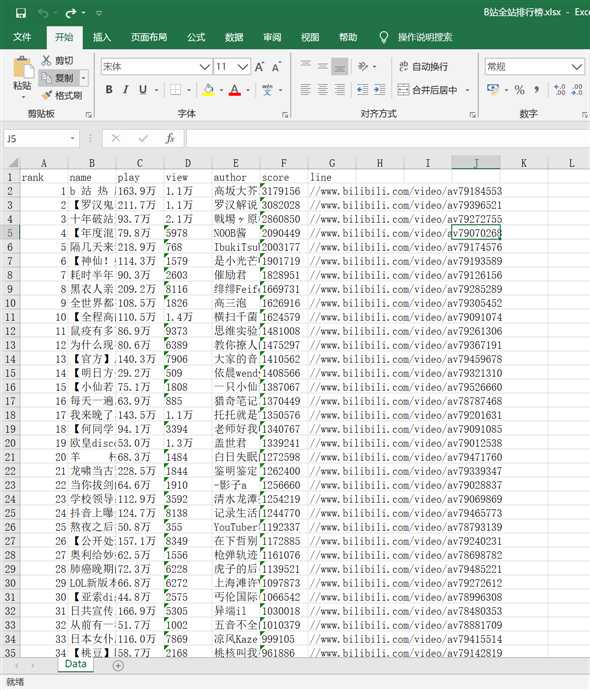Viewport: 590px width, 690px height.
Task: Open the Customize Quick Access Toolbar arrow
Action: coord(99,13)
